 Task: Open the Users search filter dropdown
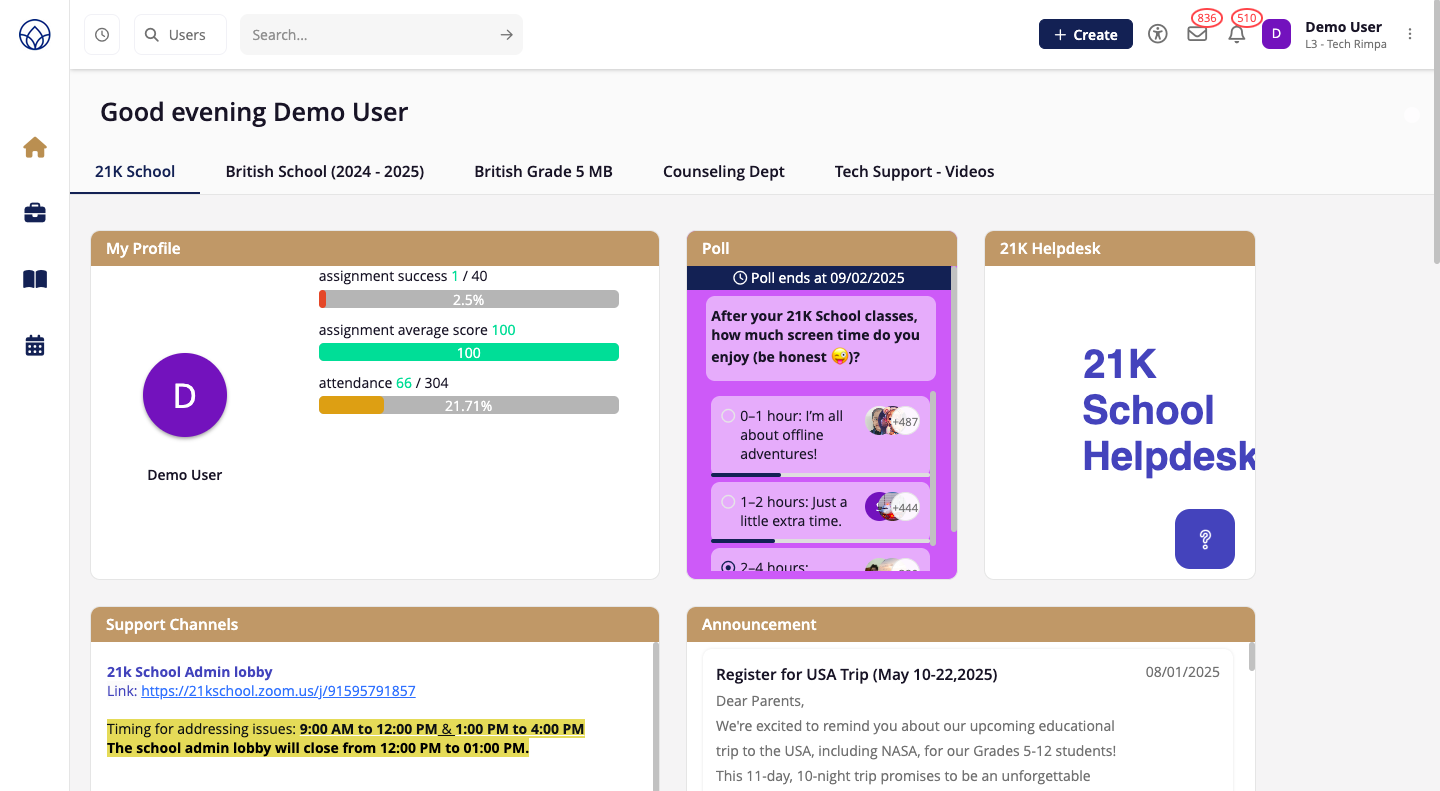pos(180,35)
